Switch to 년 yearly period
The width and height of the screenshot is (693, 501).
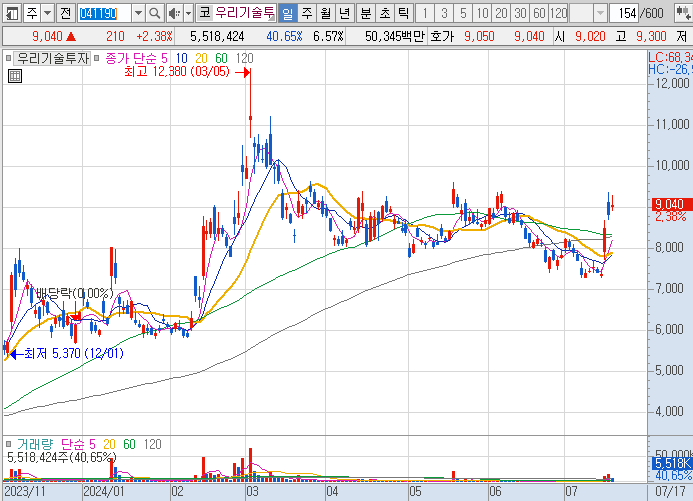[344, 13]
